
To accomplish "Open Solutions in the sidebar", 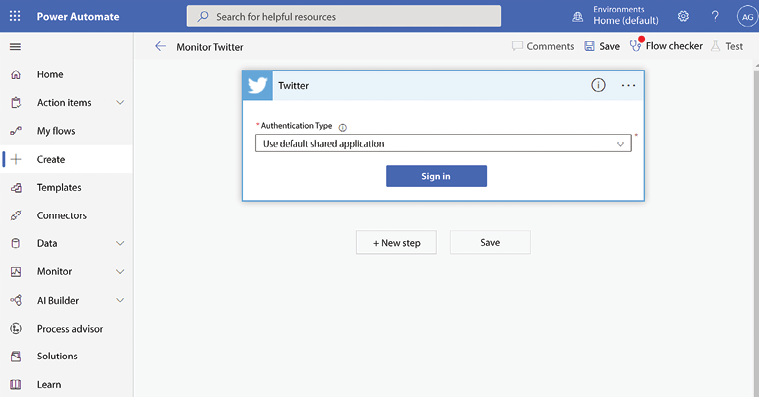I will [x=57, y=356].
